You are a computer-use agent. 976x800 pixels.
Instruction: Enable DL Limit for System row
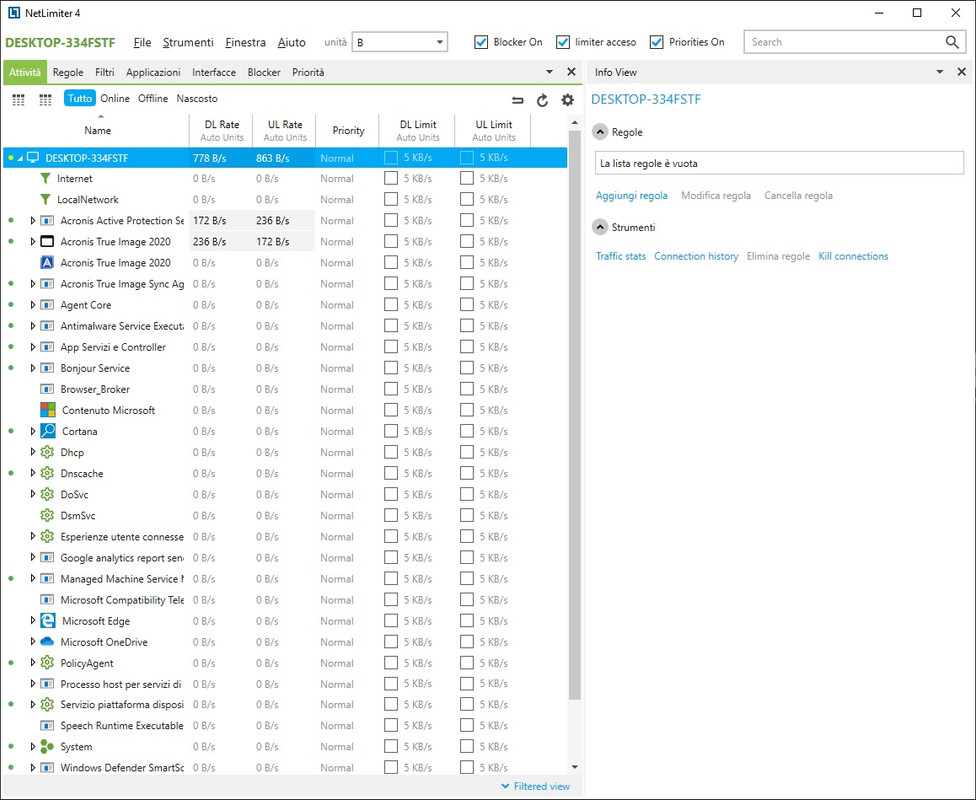[x=391, y=746]
